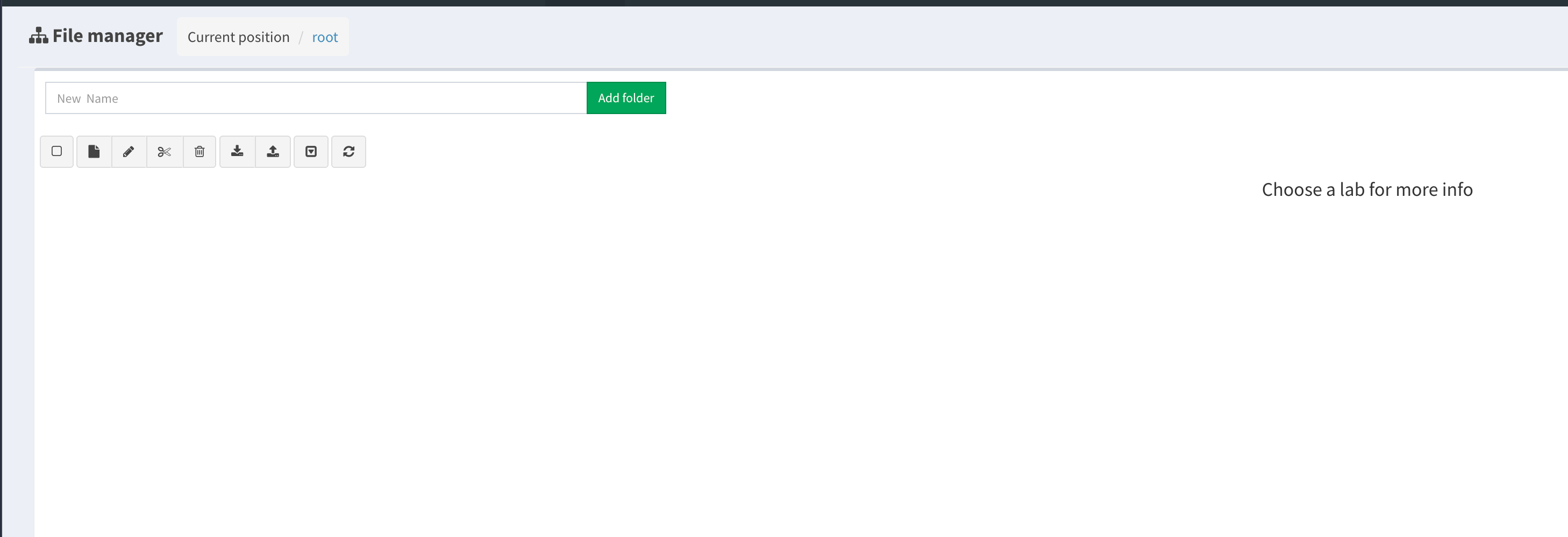Click the dark left sidebar strip
The image size is (1568, 537).
click(x=1, y=268)
